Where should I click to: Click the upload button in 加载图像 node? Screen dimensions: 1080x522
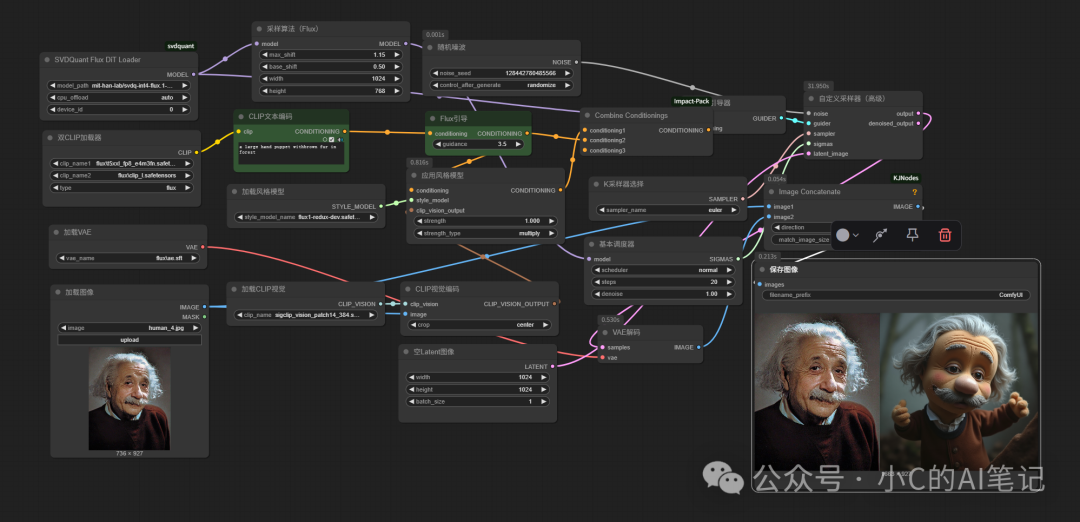click(129, 340)
